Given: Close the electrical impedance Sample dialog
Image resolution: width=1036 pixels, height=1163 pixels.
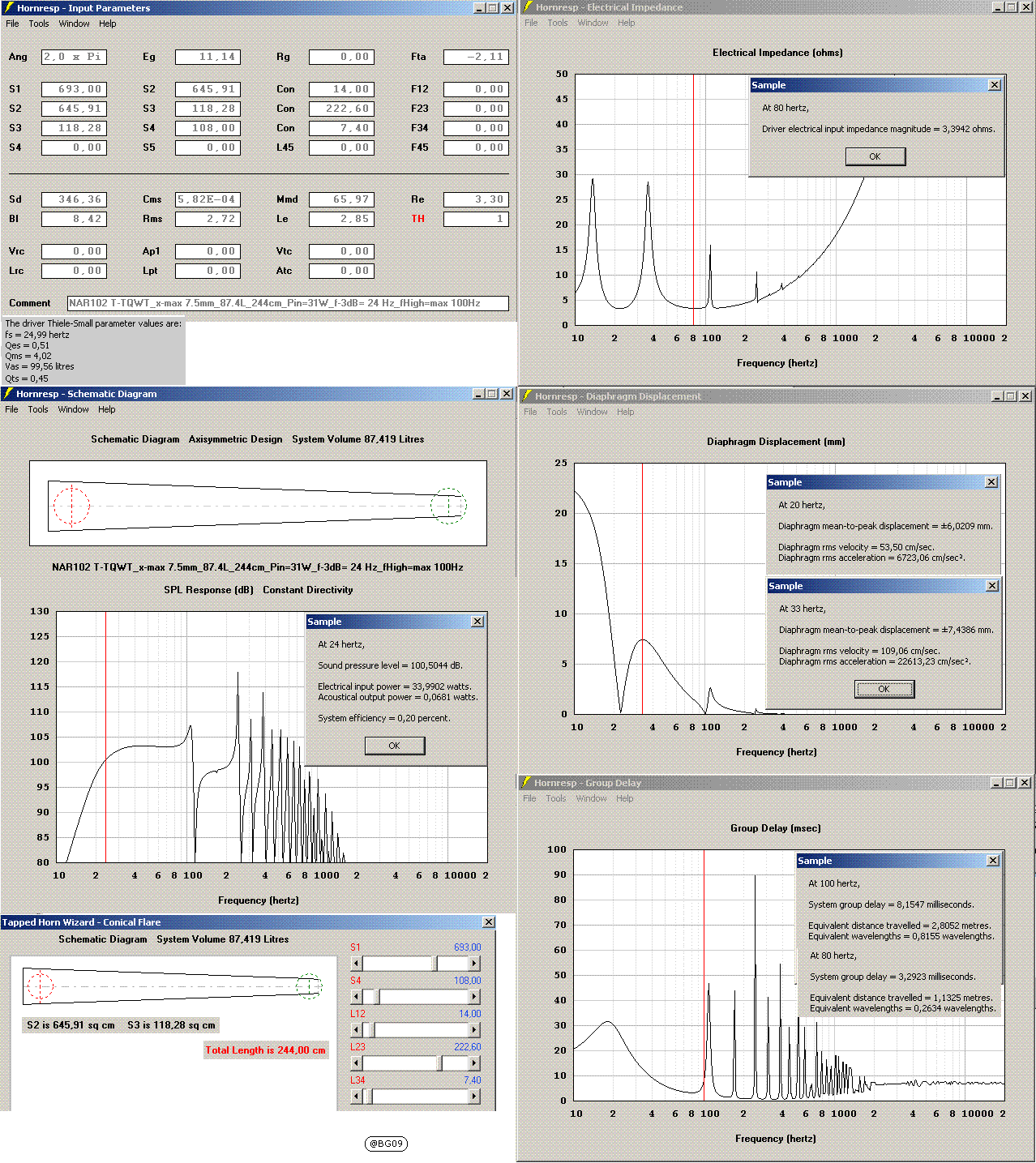Looking at the screenshot, I should click(x=995, y=85).
